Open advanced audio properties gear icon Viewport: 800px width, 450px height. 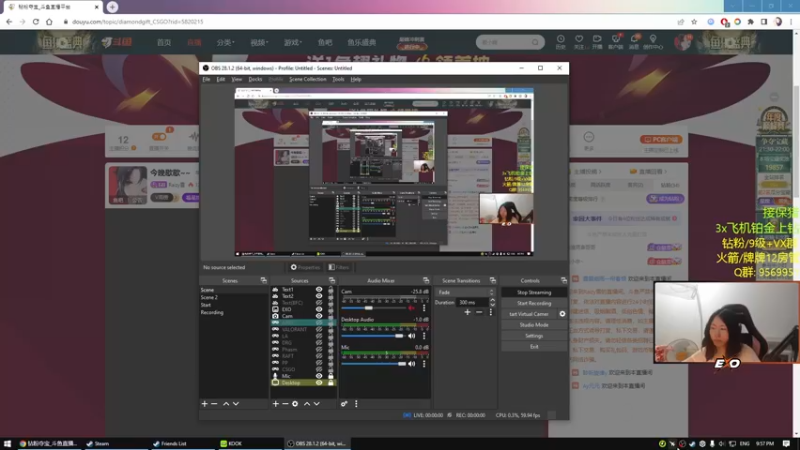point(344,404)
